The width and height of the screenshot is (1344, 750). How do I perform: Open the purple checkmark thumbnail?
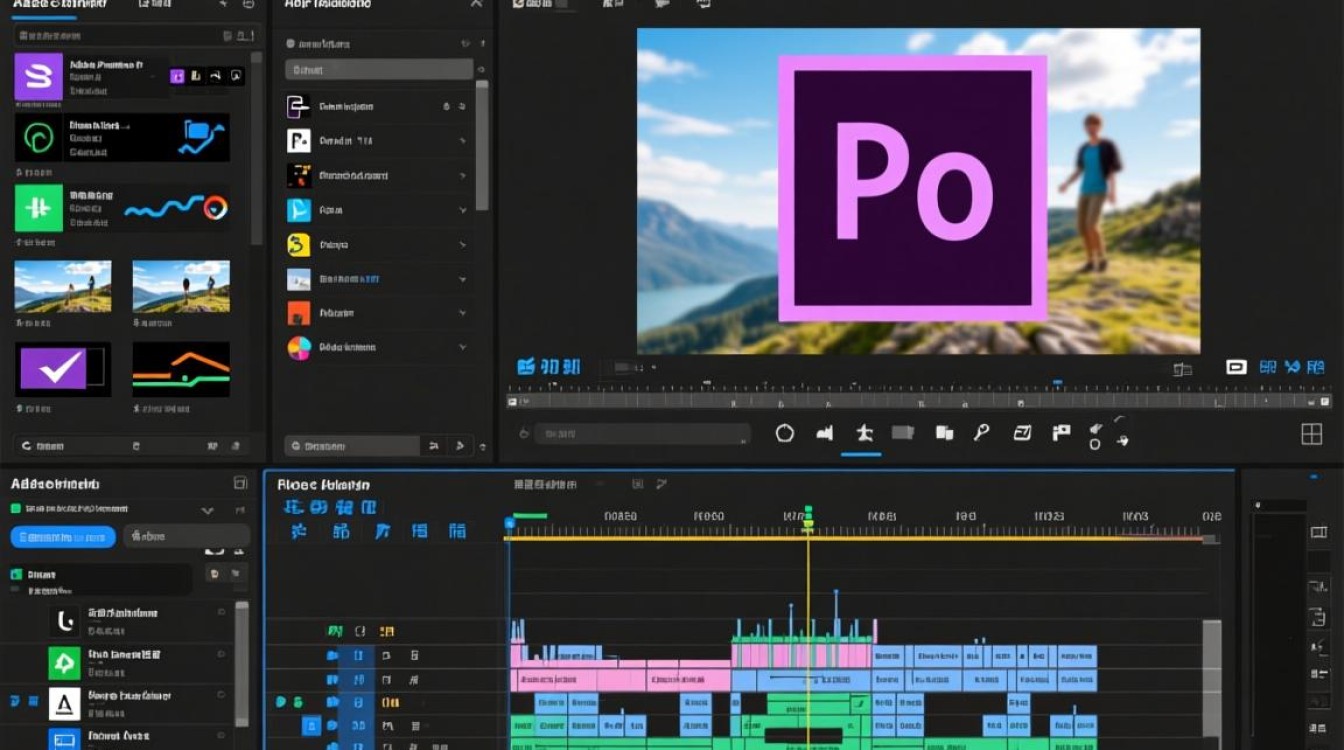coord(62,369)
